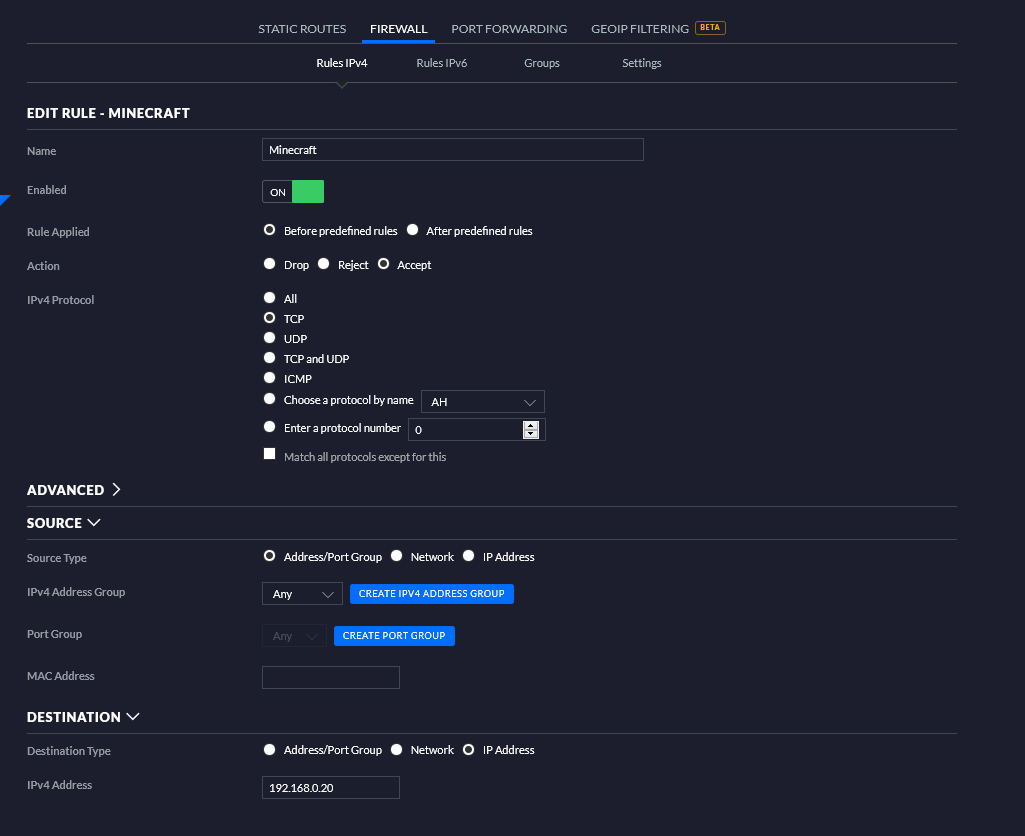Click Create IPv4 Address Group button
Image resolution: width=1025 pixels, height=836 pixels.
coord(431,594)
